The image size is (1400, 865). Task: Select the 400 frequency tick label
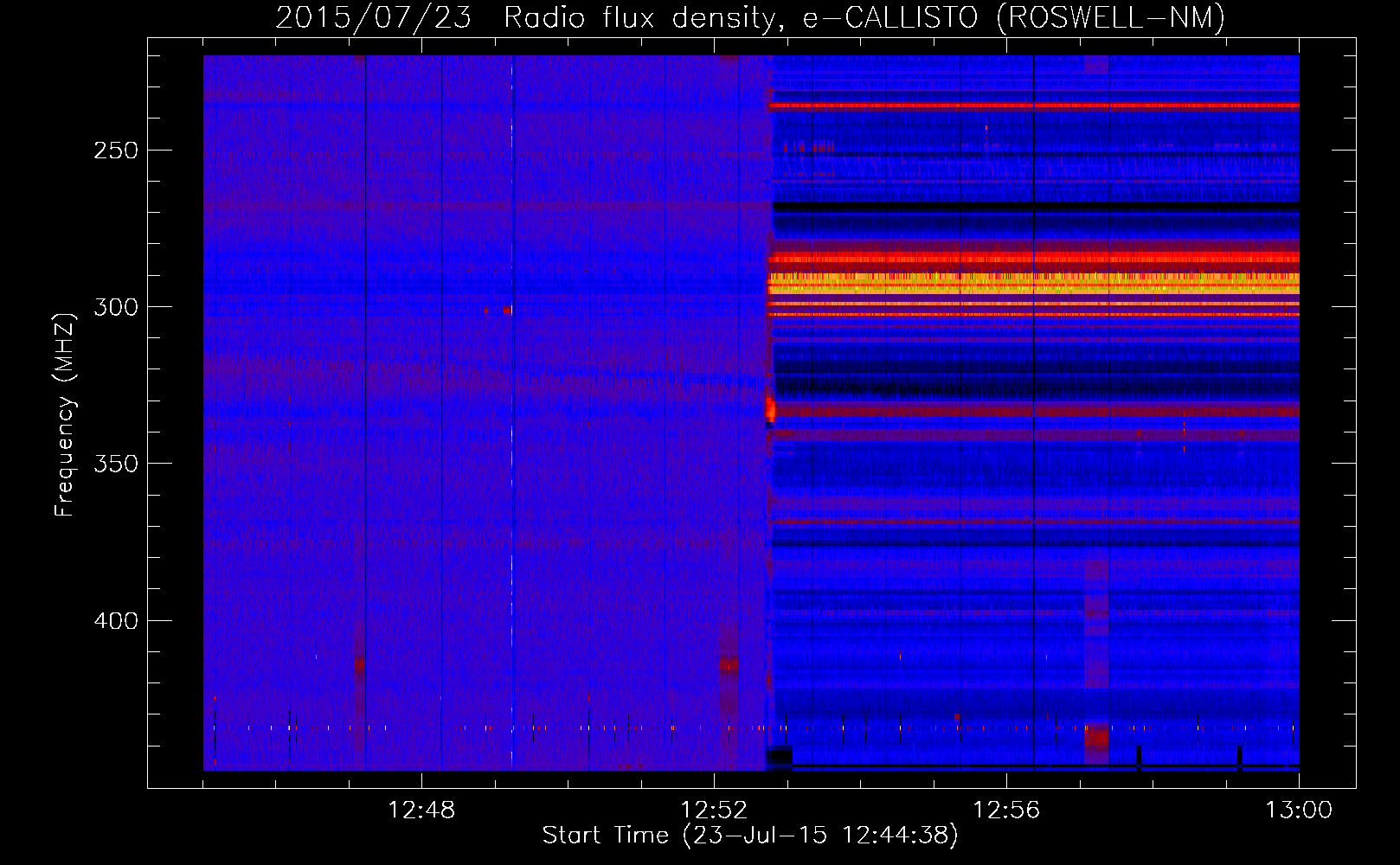[116, 621]
